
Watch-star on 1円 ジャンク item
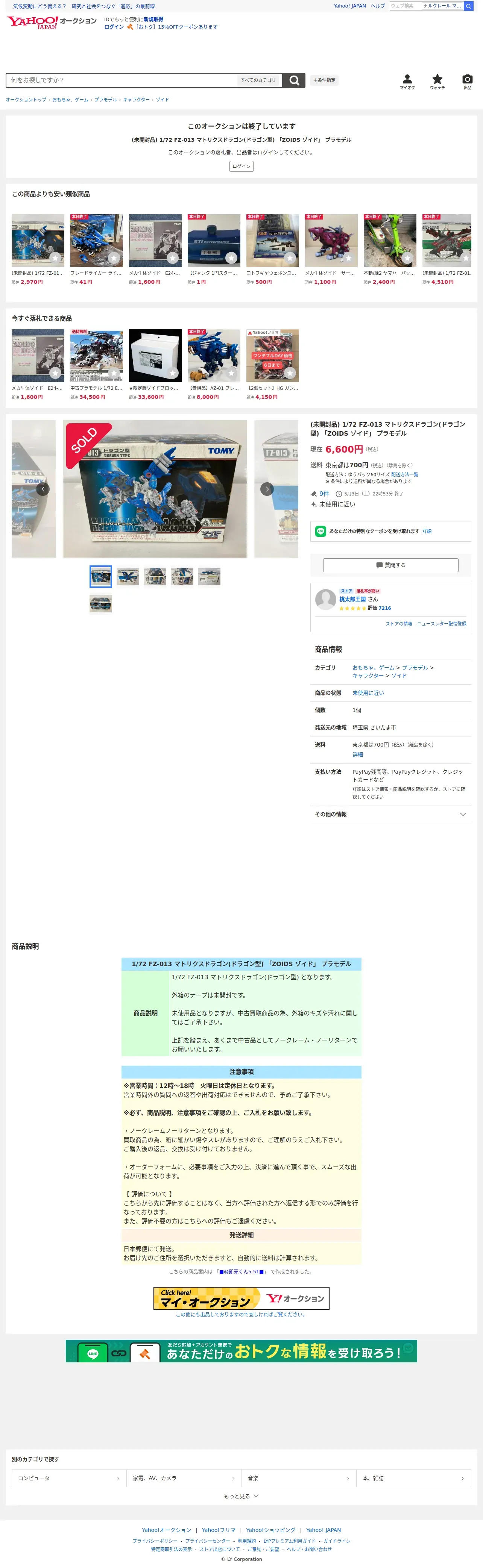point(231,258)
